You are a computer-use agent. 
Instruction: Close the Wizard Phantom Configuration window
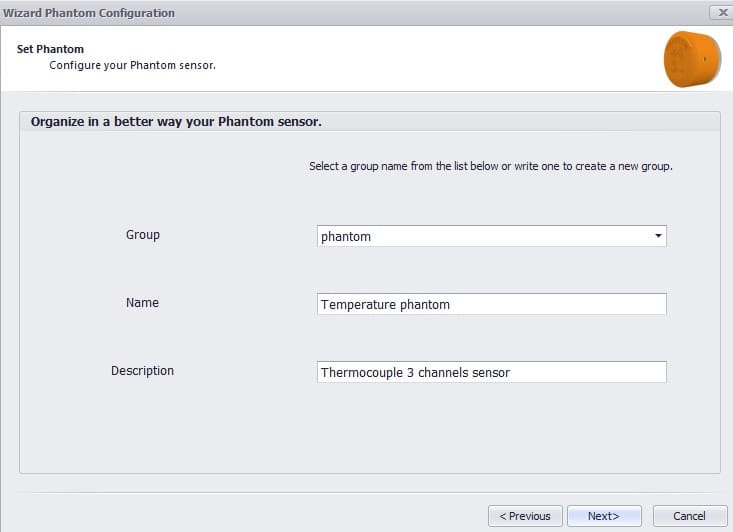(720, 13)
